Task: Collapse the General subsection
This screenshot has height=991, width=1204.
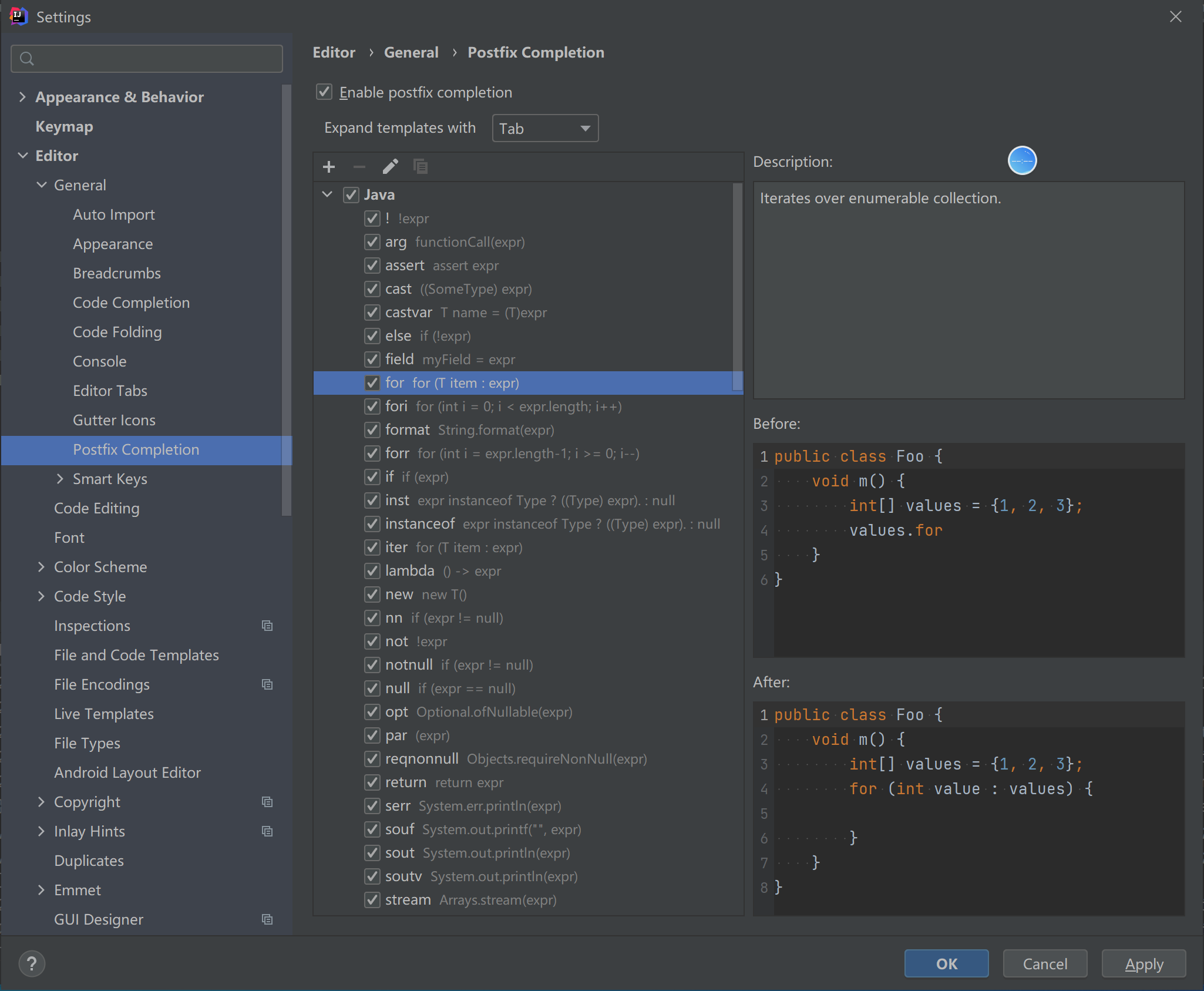Action: [x=41, y=185]
